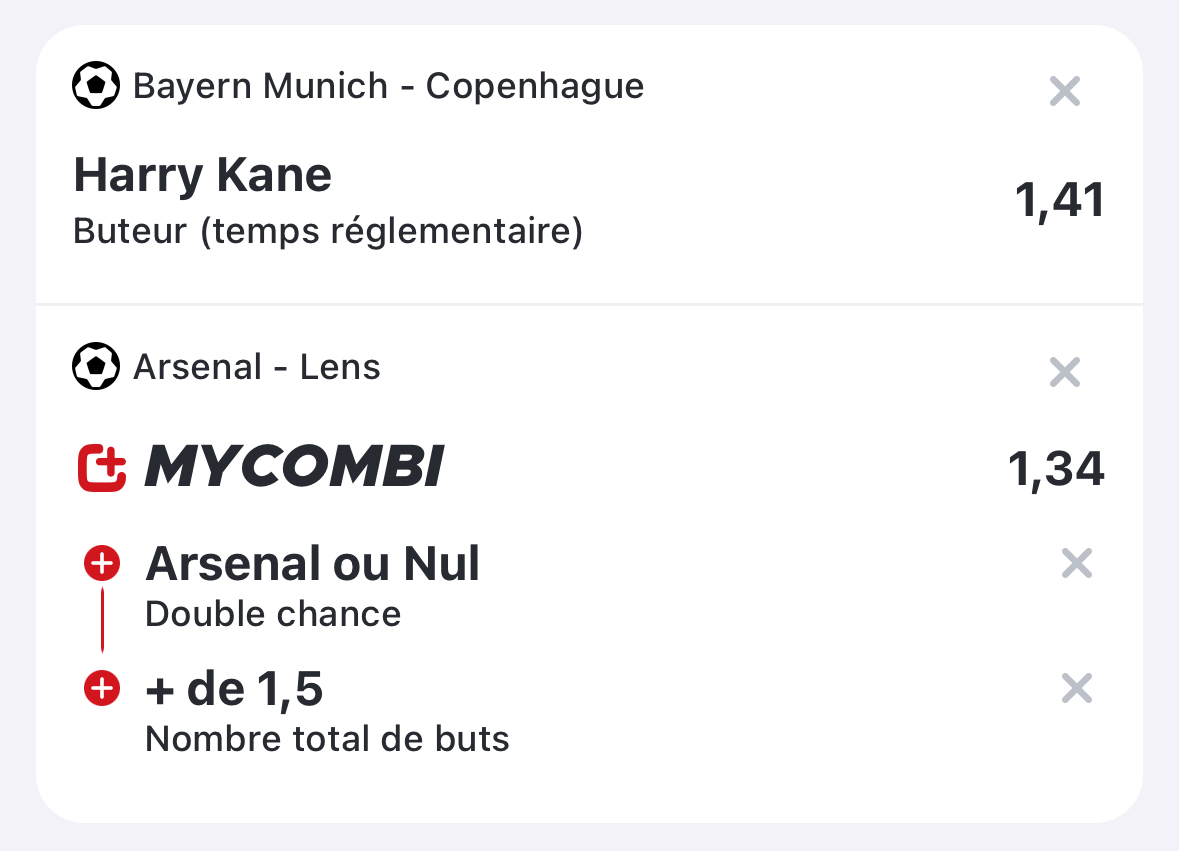This screenshot has height=851, width=1179.
Task: Click the Buteur (temps réglementaire) market label
Action: [x=328, y=231]
